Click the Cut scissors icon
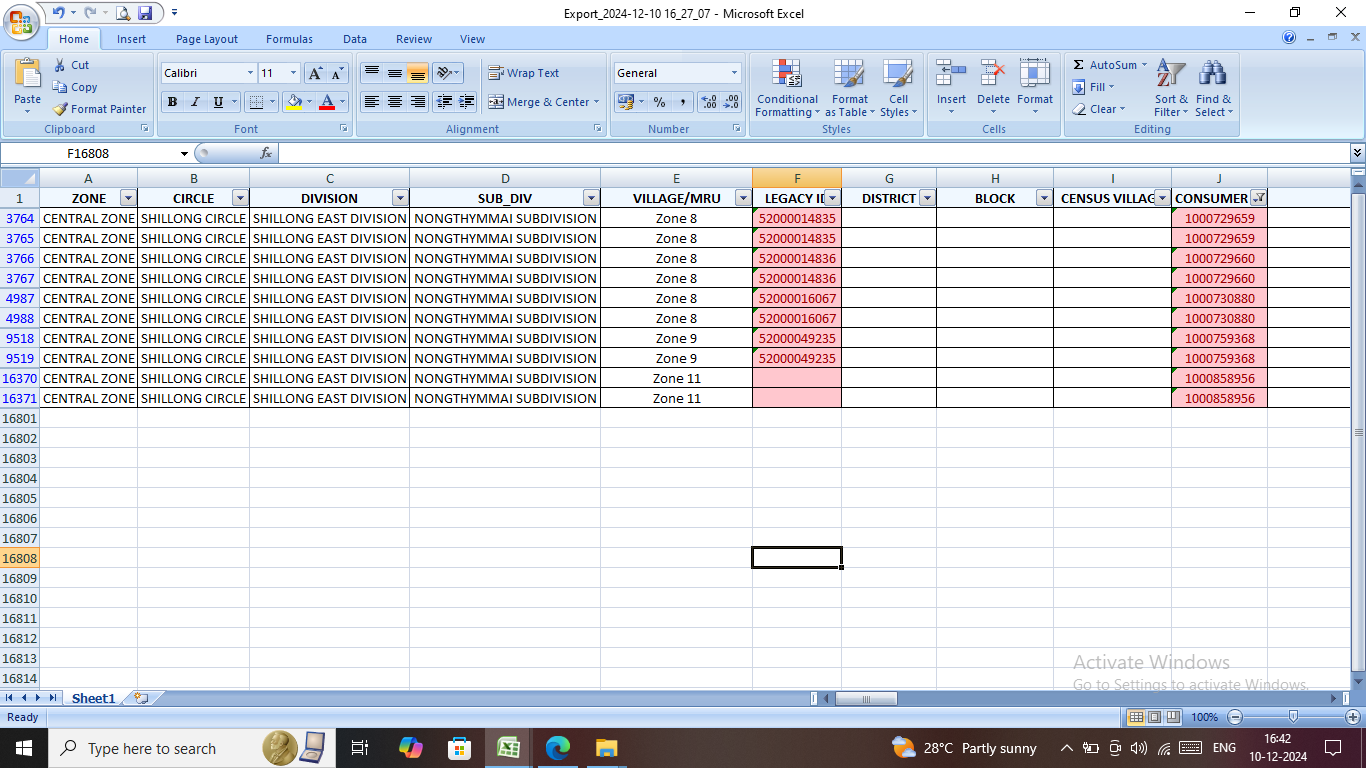Image resolution: width=1366 pixels, height=768 pixels. pyautogui.click(x=60, y=65)
